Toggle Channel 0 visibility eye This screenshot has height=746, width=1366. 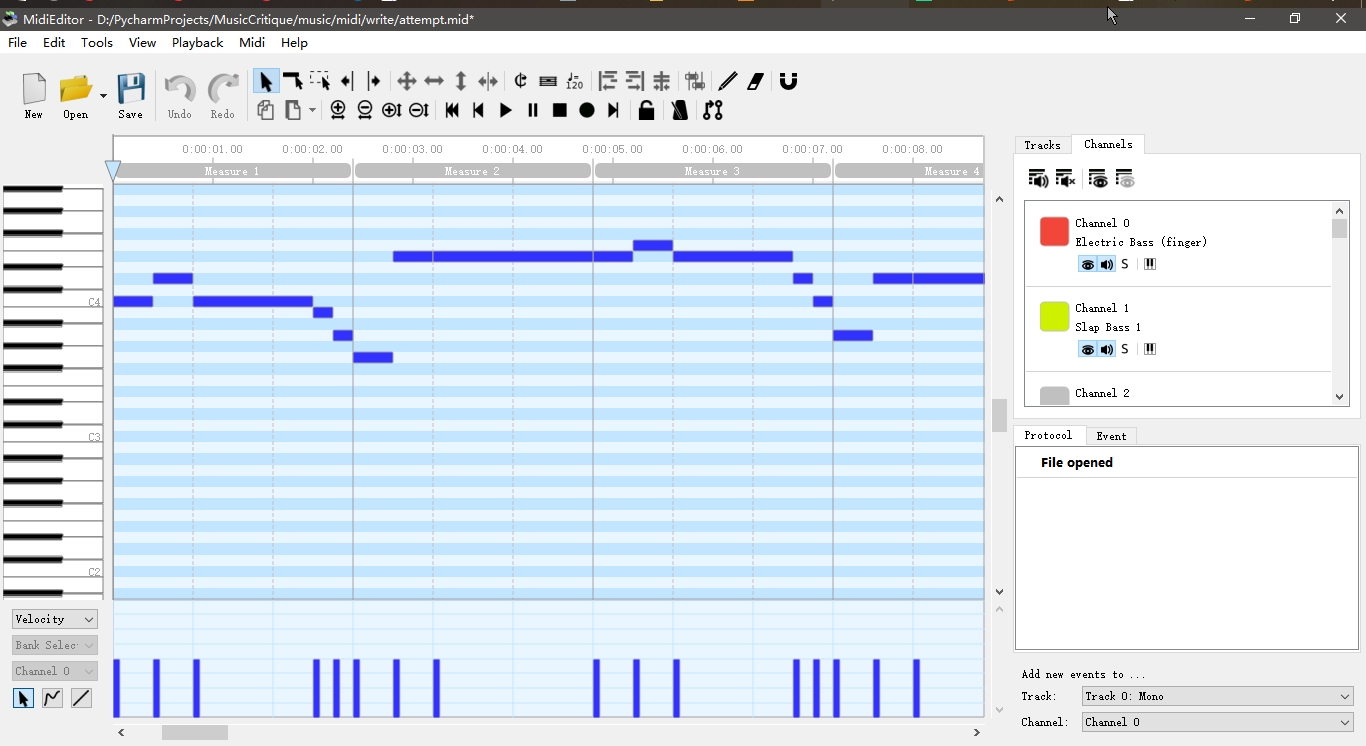coord(1088,264)
